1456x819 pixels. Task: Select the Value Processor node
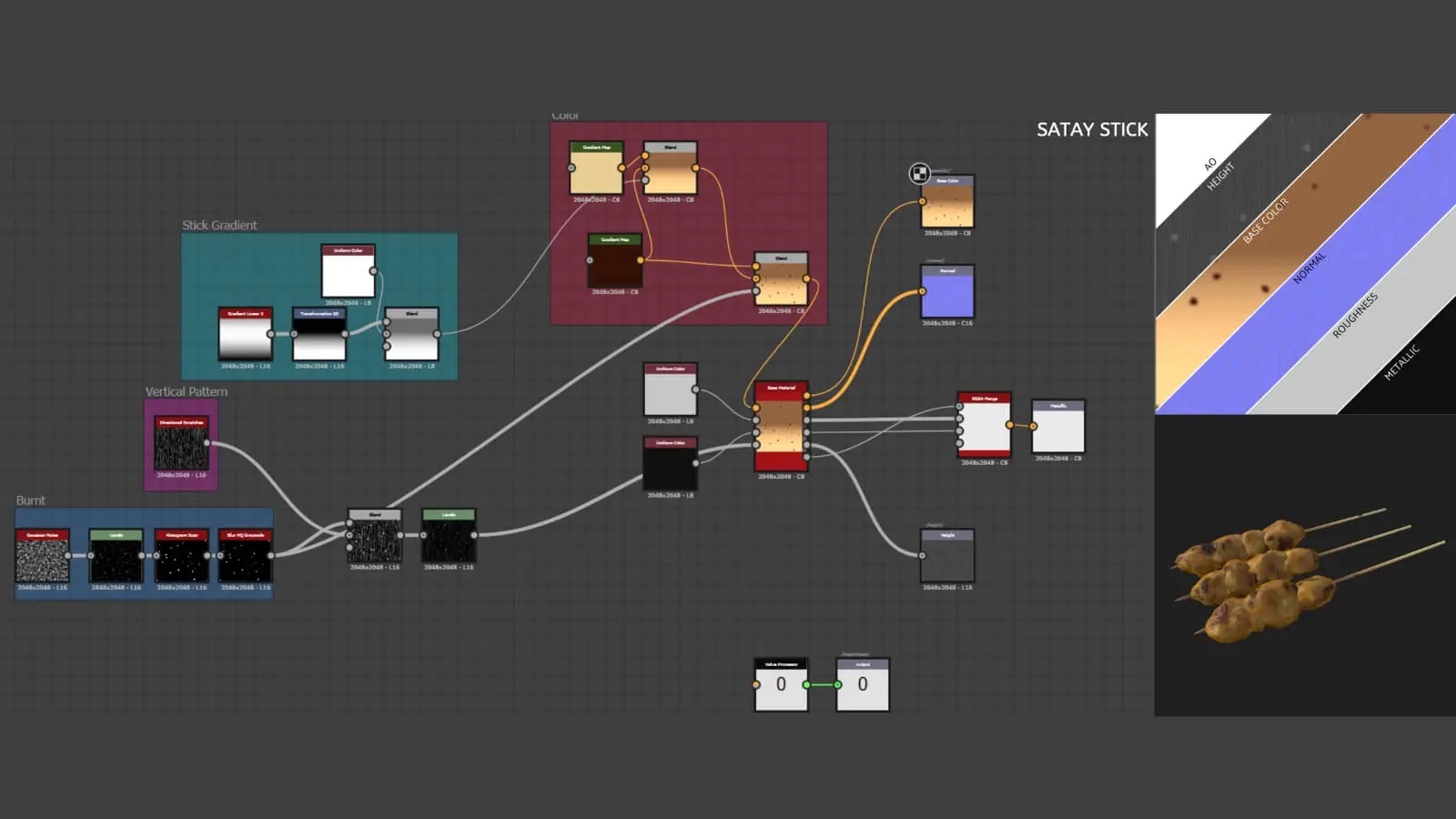click(781, 684)
